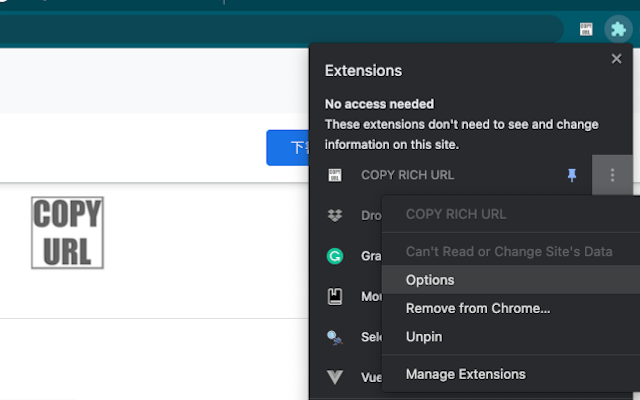Click the bookmark-shaped extension icon
The height and width of the screenshot is (400, 640).
click(x=335, y=297)
